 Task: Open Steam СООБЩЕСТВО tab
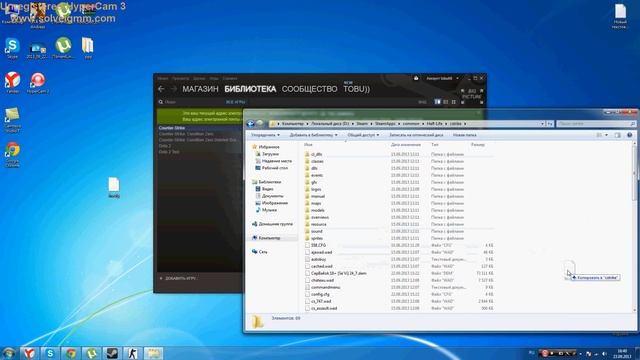coord(309,89)
